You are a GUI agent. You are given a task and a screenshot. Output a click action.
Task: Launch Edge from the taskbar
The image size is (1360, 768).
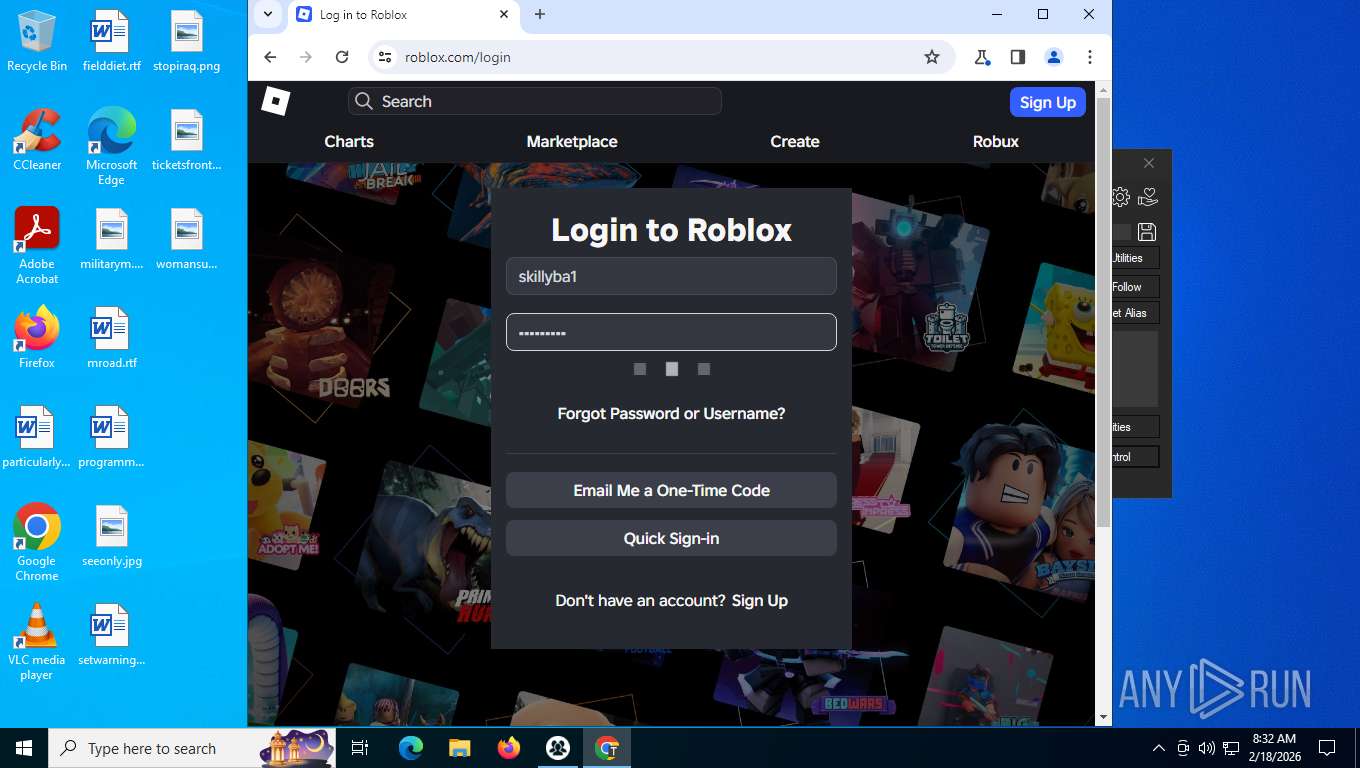tap(410, 748)
